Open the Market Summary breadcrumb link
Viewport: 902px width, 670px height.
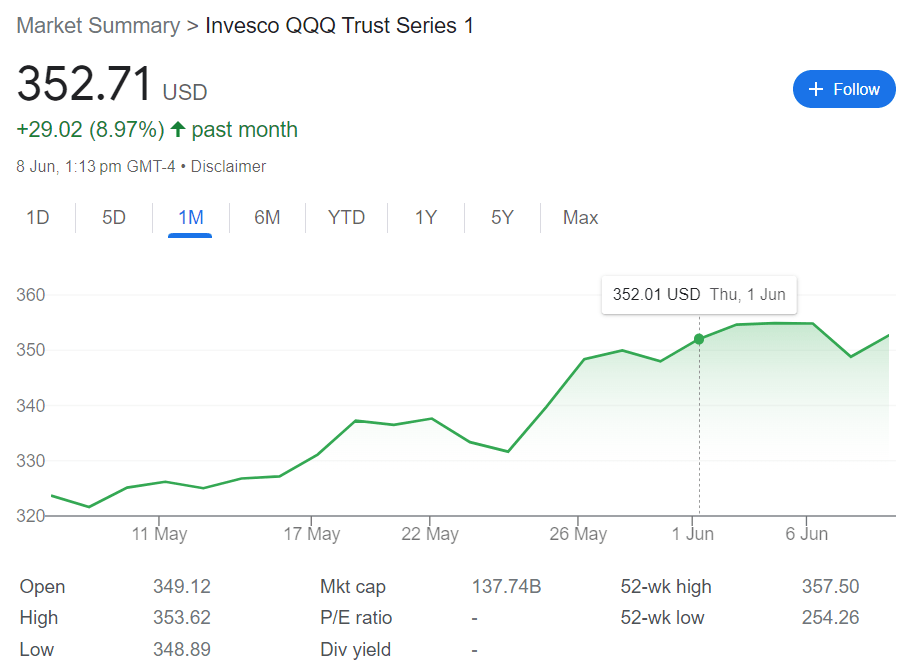pos(98,25)
